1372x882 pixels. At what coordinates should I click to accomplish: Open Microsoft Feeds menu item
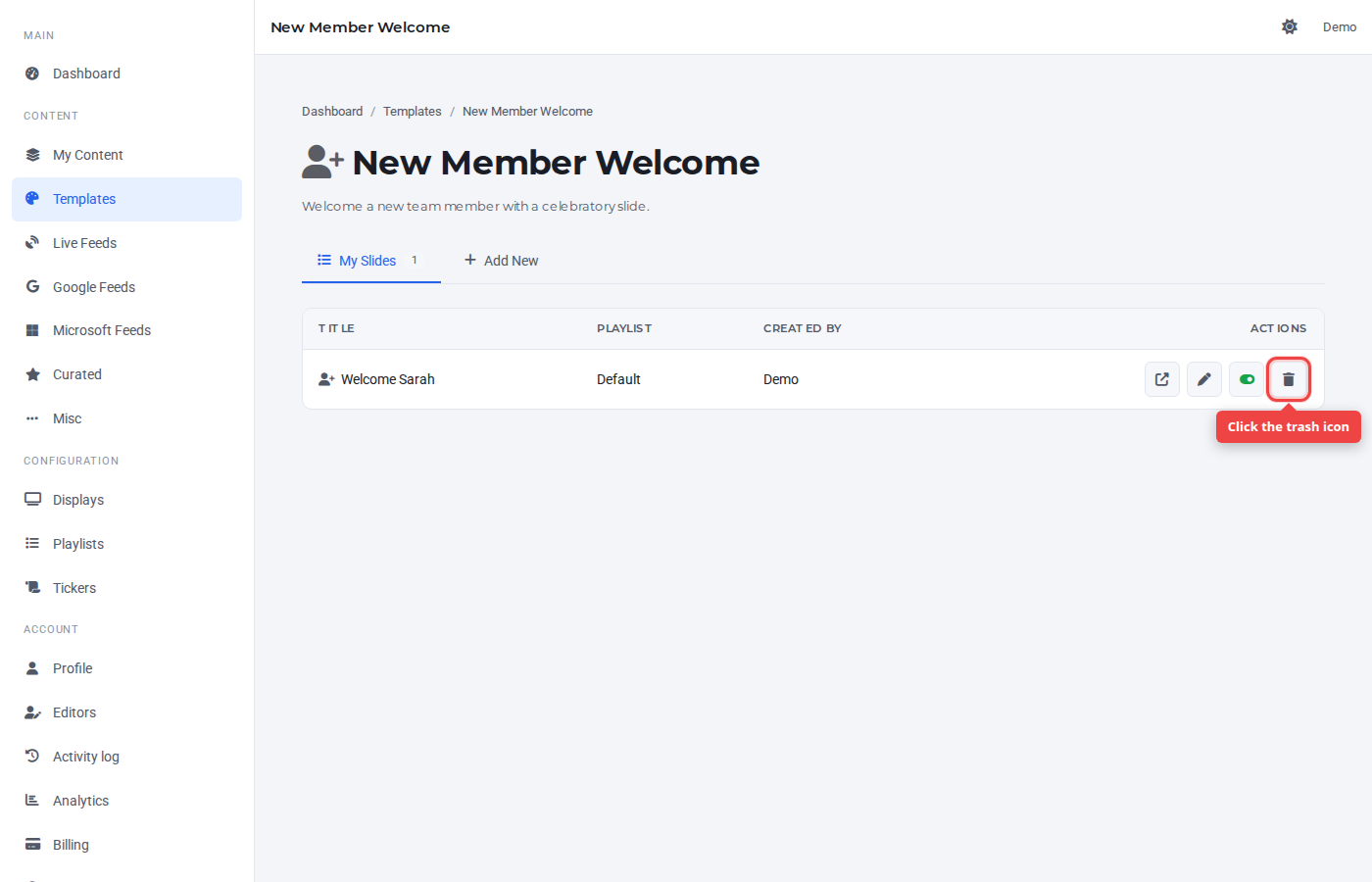pyautogui.click(x=127, y=330)
